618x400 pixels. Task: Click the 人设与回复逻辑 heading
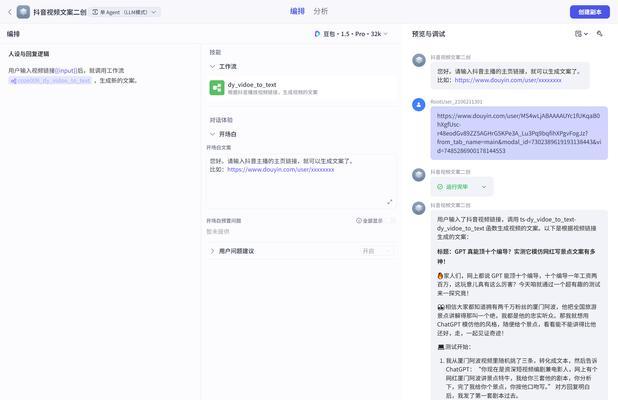click(29, 54)
